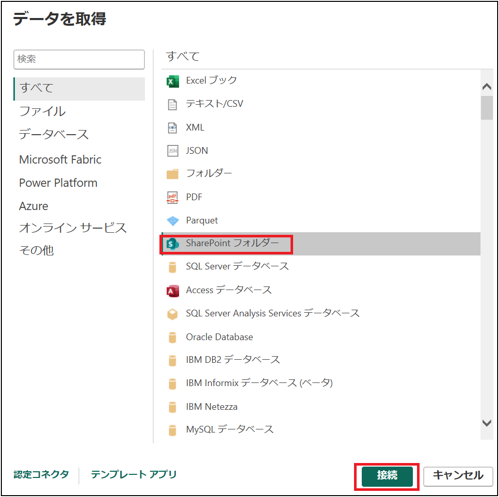Click the SQL Server Analysis Services cube icon

[172, 314]
